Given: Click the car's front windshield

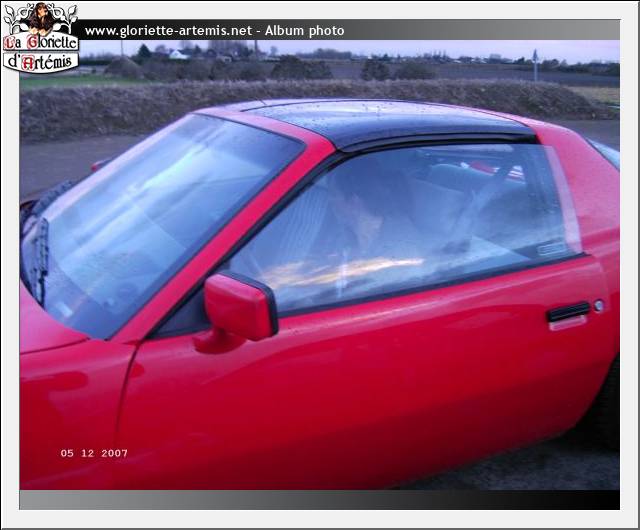Looking at the screenshot, I should 160,220.
